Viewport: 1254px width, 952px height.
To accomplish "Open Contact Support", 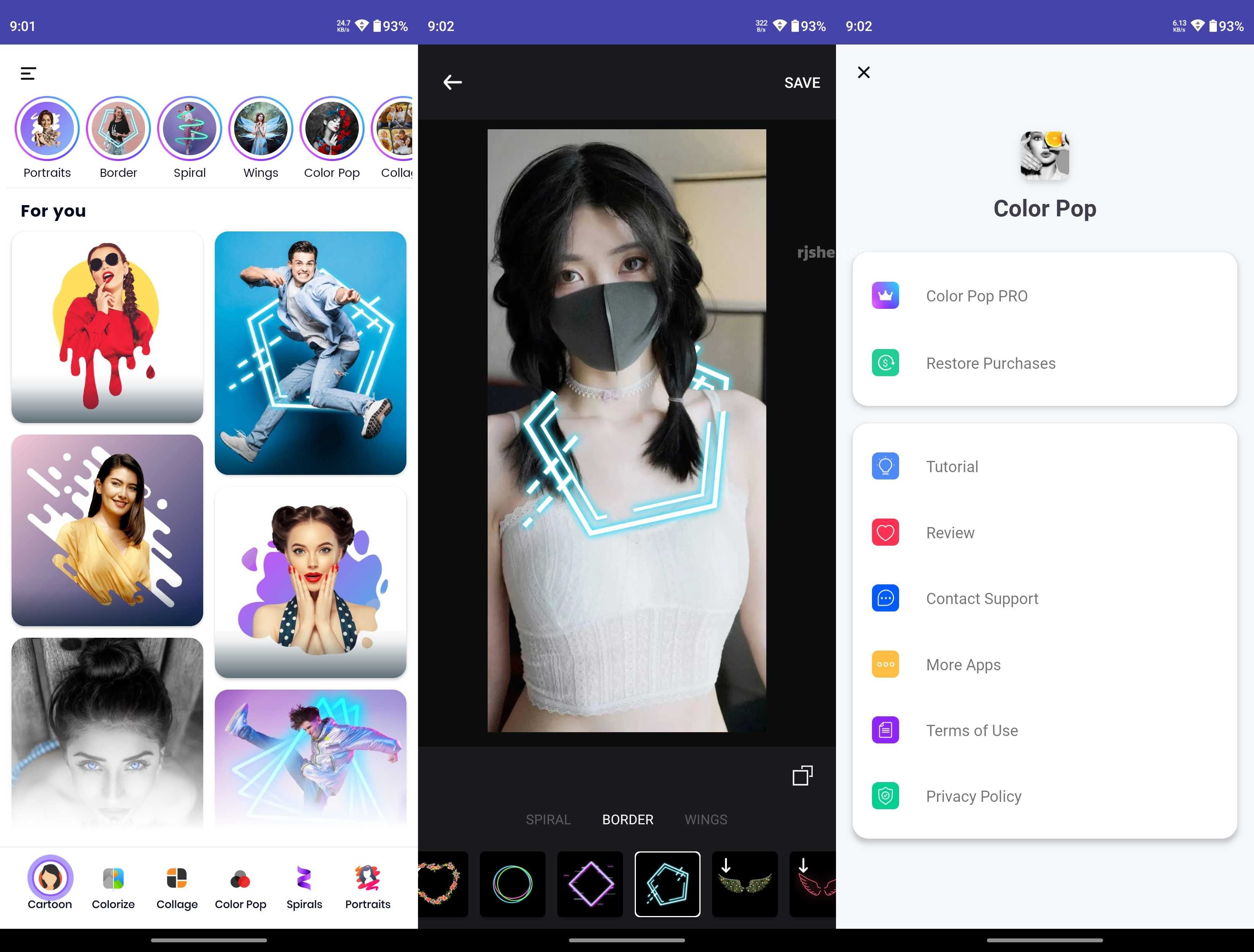I will (1044, 598).
